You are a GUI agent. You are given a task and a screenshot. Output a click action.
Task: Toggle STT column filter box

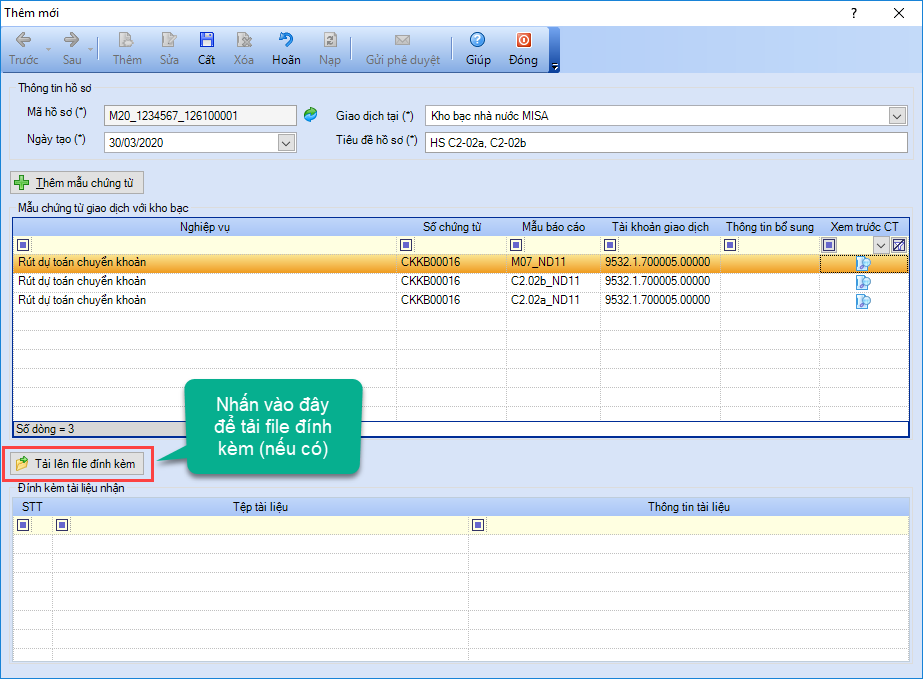pos(23,525)
